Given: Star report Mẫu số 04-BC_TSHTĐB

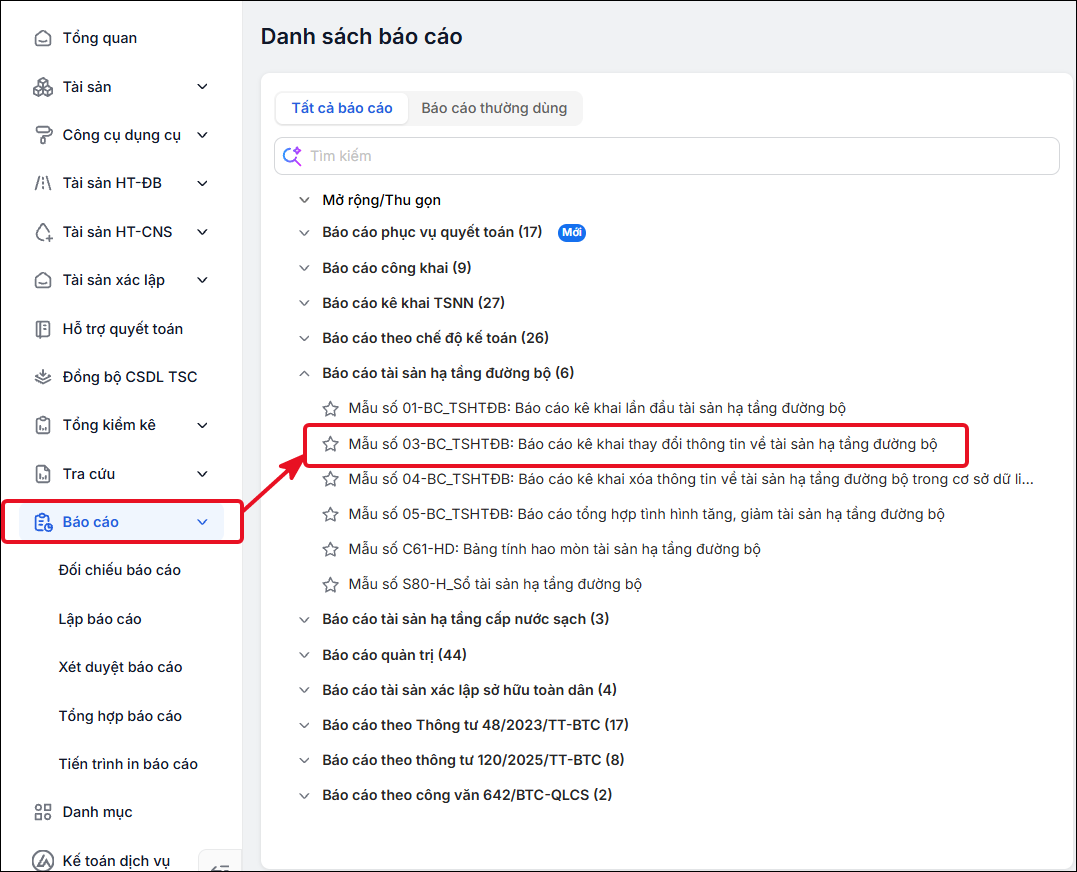Looking at the screenshot, I should click(330, 479).
